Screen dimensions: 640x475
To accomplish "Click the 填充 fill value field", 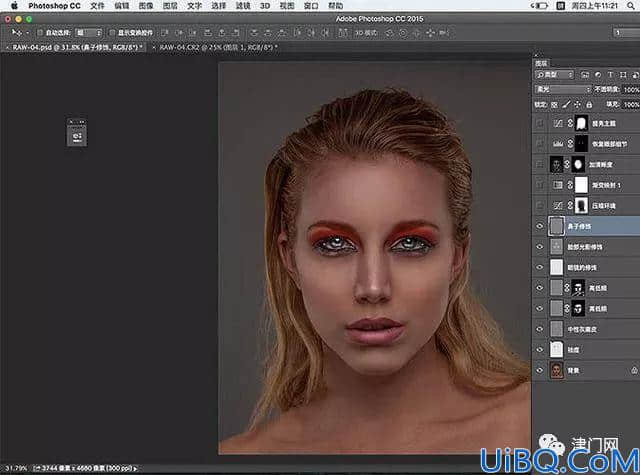I will tap(631, 105).
